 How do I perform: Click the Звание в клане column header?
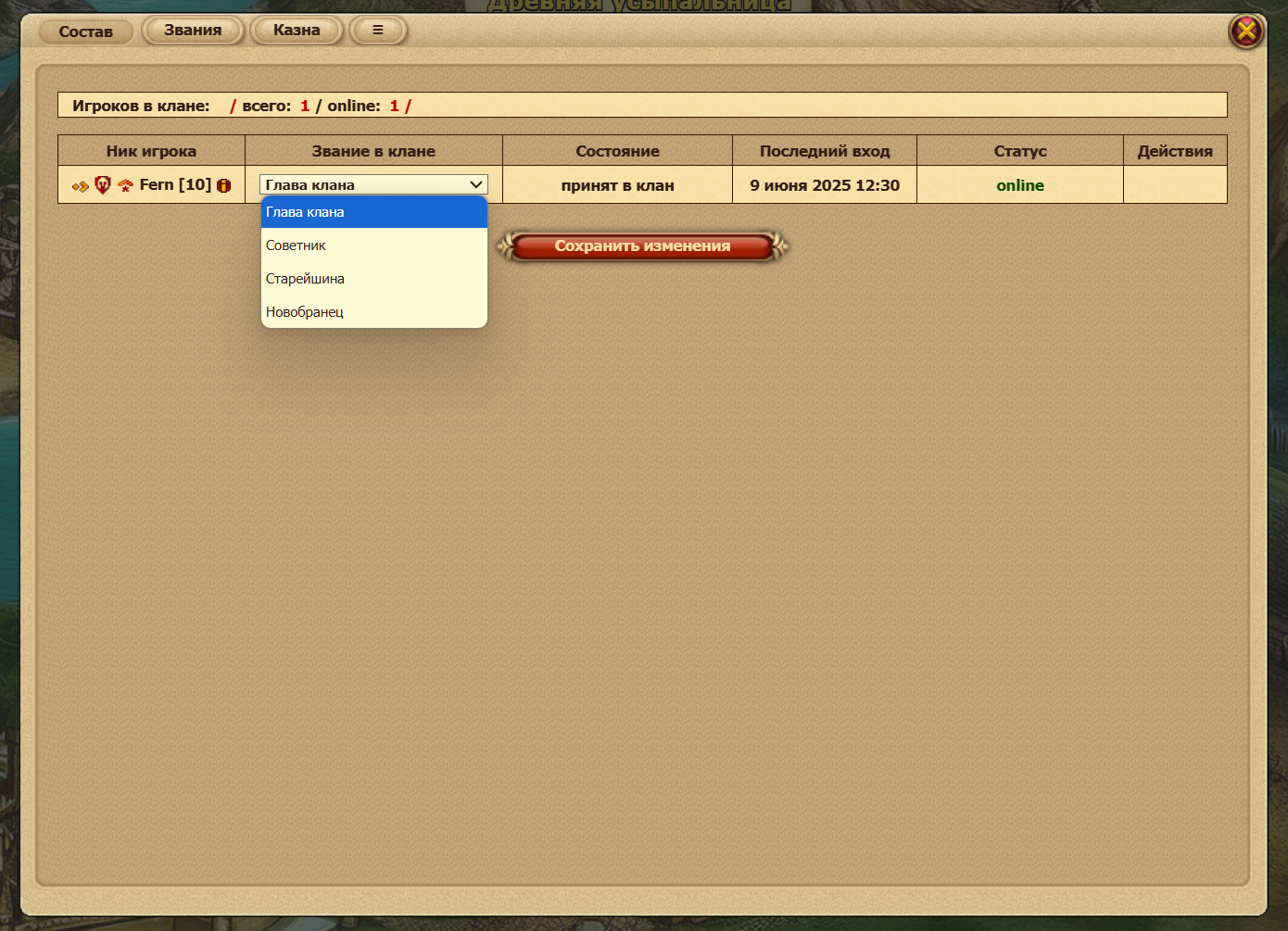pyautogui.click(x=373, y=151)
